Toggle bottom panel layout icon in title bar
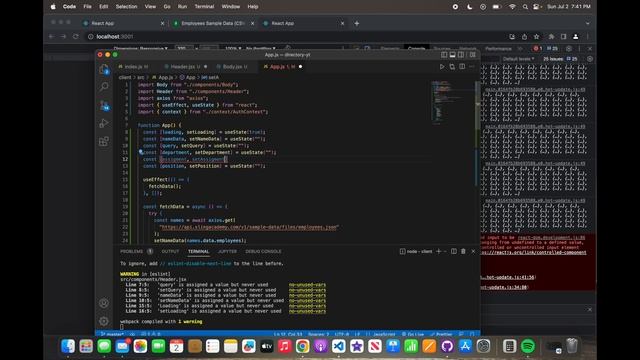The height and width of the screenshot is (360, 640). coord(453,55)
